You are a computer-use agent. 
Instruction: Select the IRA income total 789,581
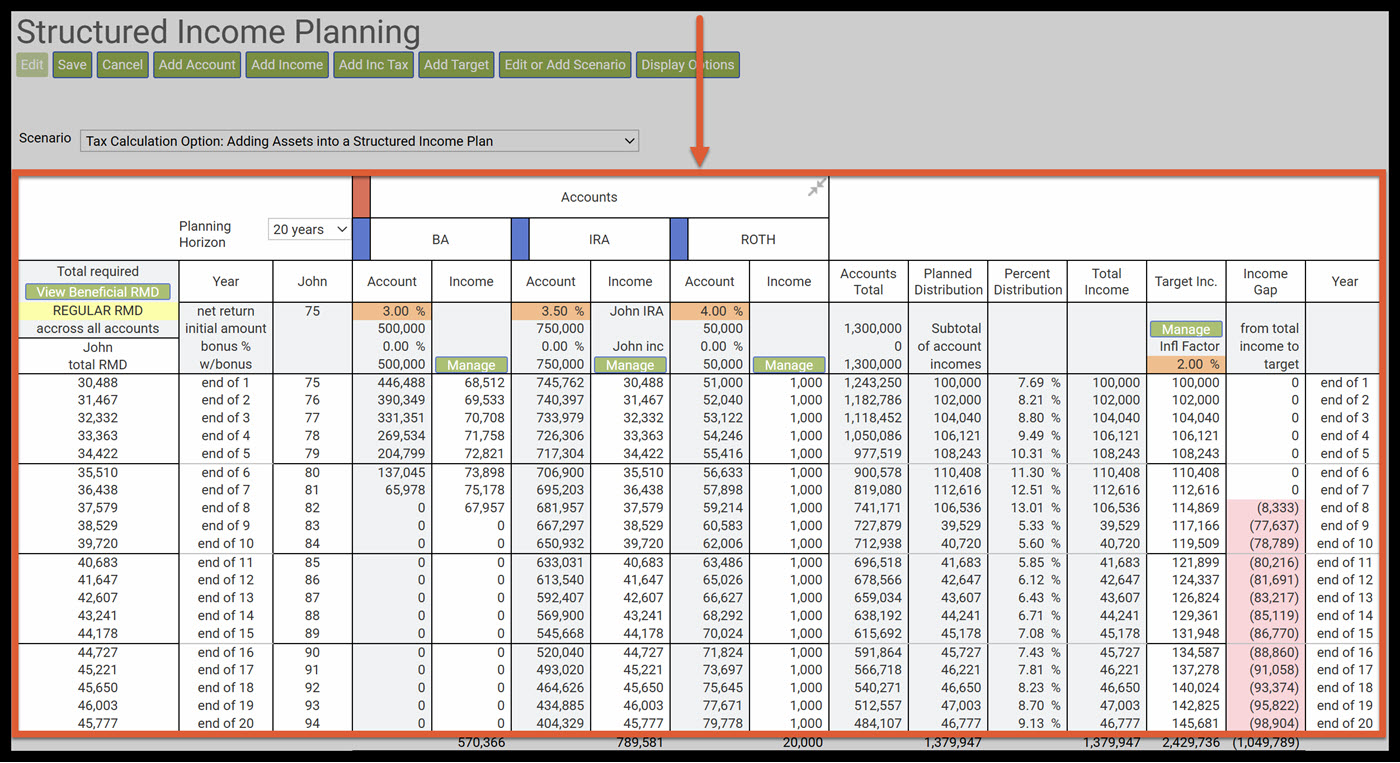[x=640, y=743]
